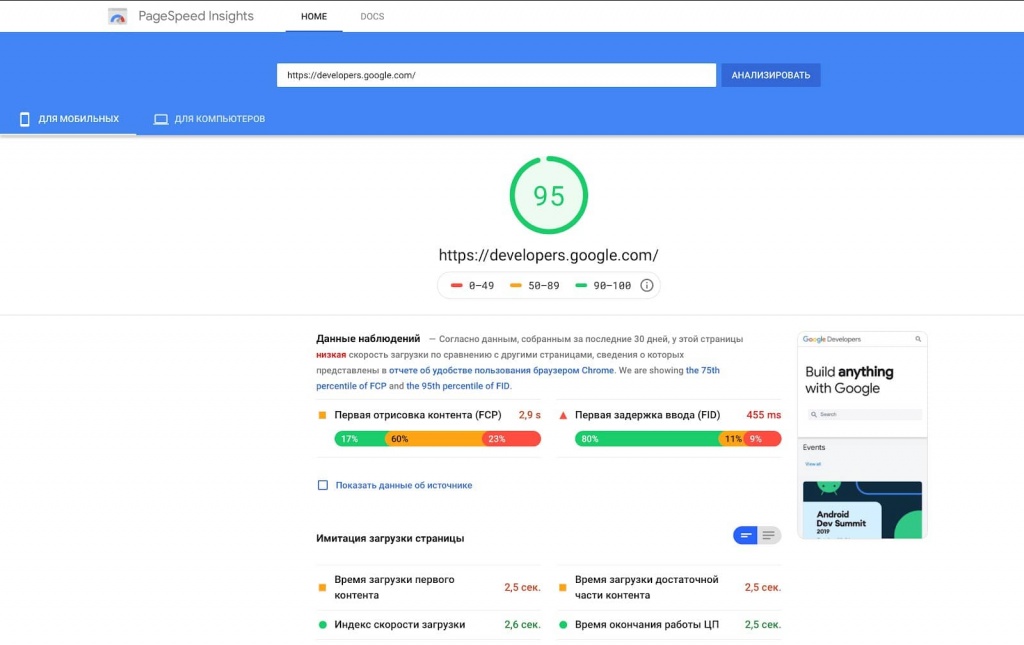Click green circle next to Индекс скорости загрузки
The width and height of the screenshot is (1024, 645).
tap(322, 625)
